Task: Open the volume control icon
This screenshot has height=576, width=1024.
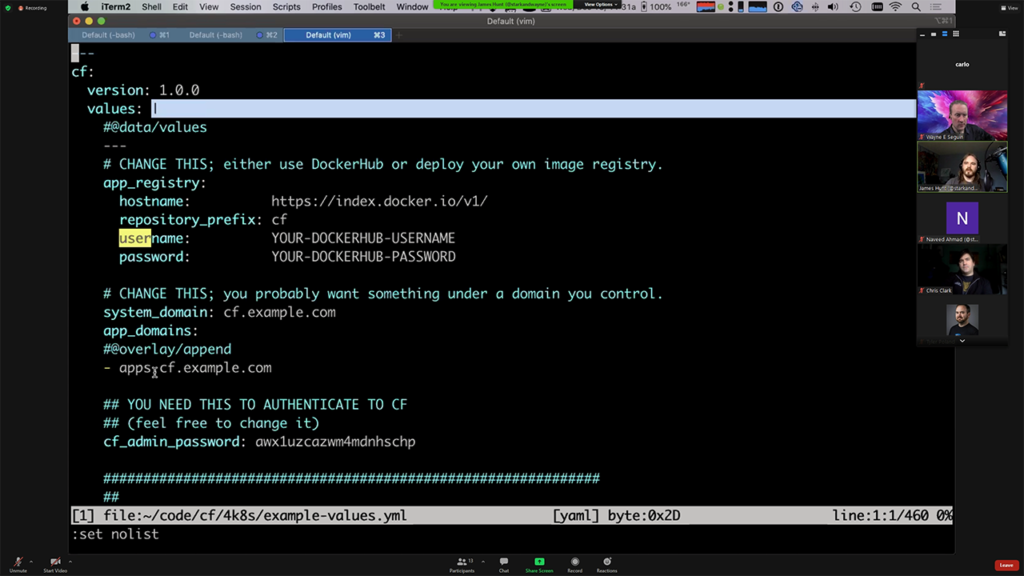Action: click(x=833, y=7)
